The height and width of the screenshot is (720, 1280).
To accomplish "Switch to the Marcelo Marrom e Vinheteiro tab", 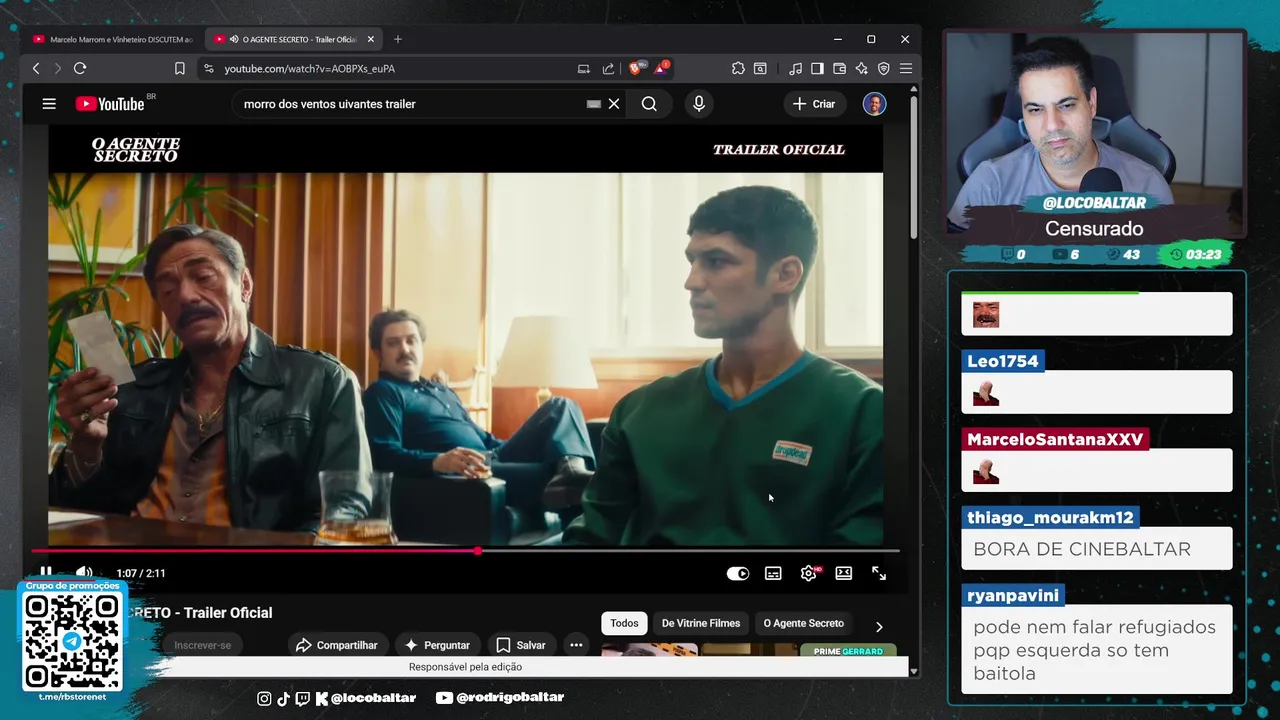I will [112, 39].
